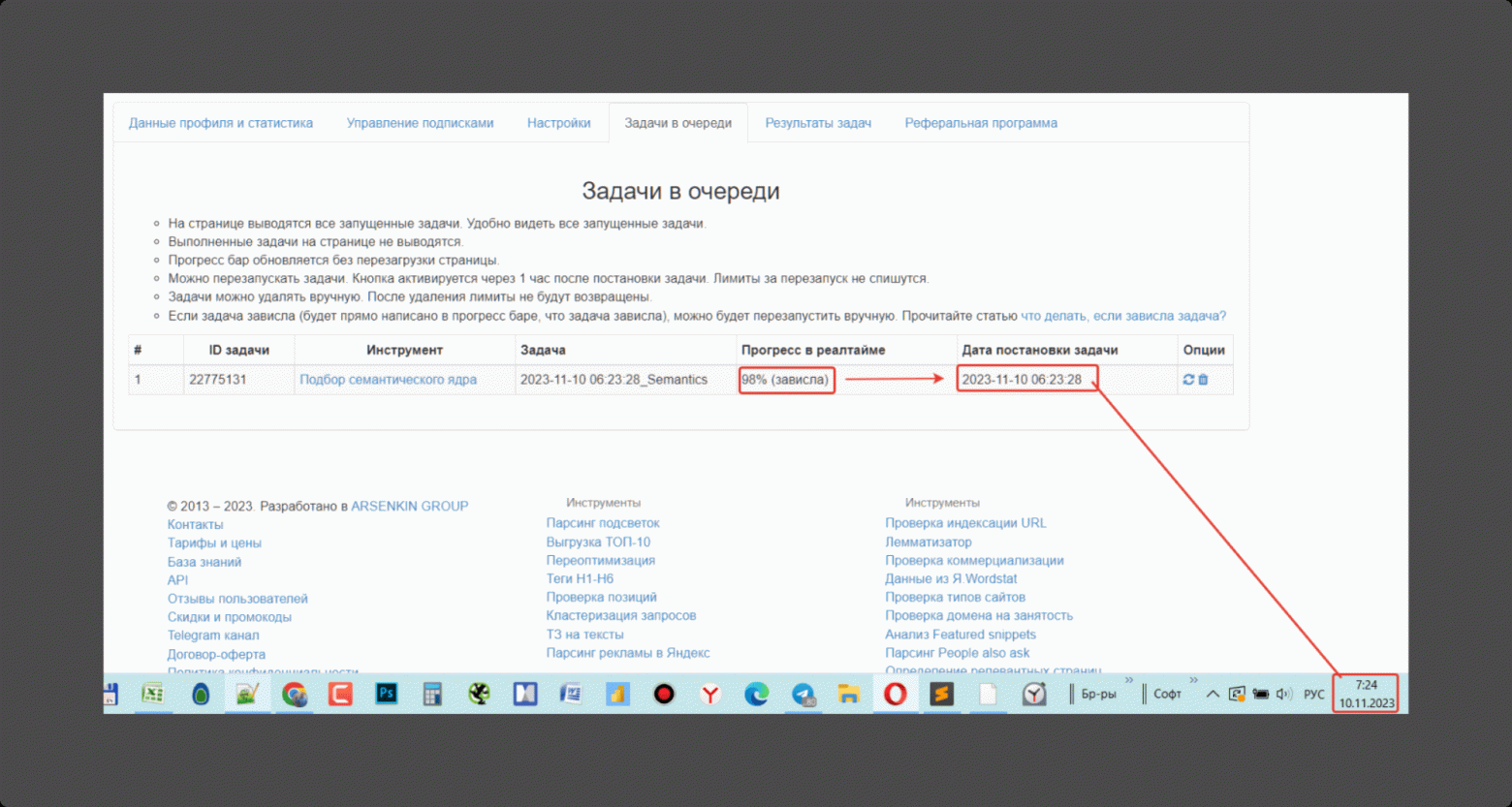The width and height of the screenshot is (1512, 807).
Task: Expand the Софт toolbar chevron
Action: click(1193, 680)
